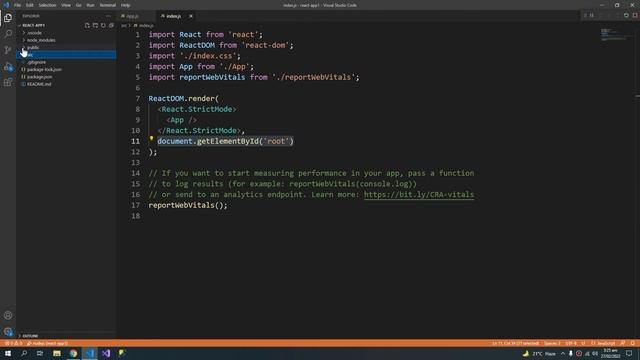
Task: Open the Selection menu
Action: point(47,5)
